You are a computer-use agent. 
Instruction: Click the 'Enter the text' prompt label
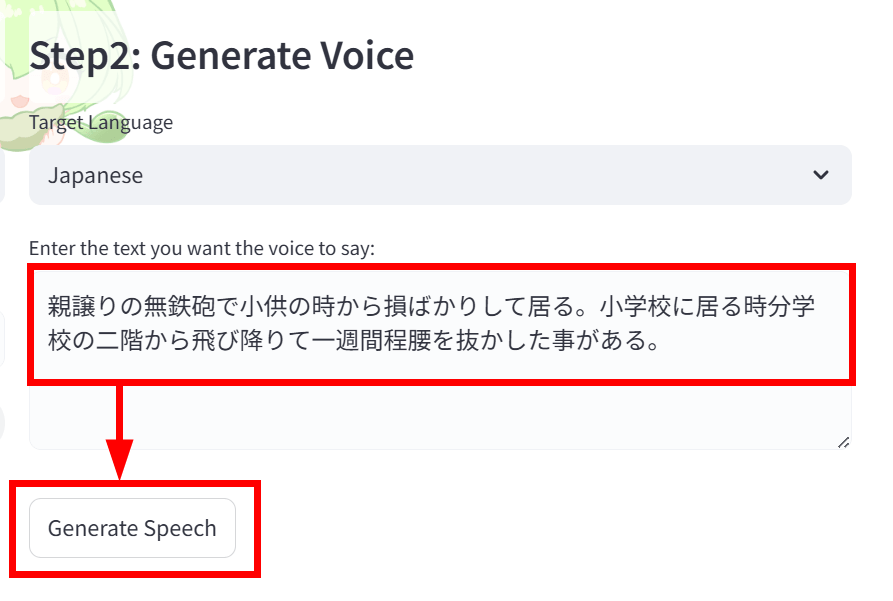pos(201,248)
